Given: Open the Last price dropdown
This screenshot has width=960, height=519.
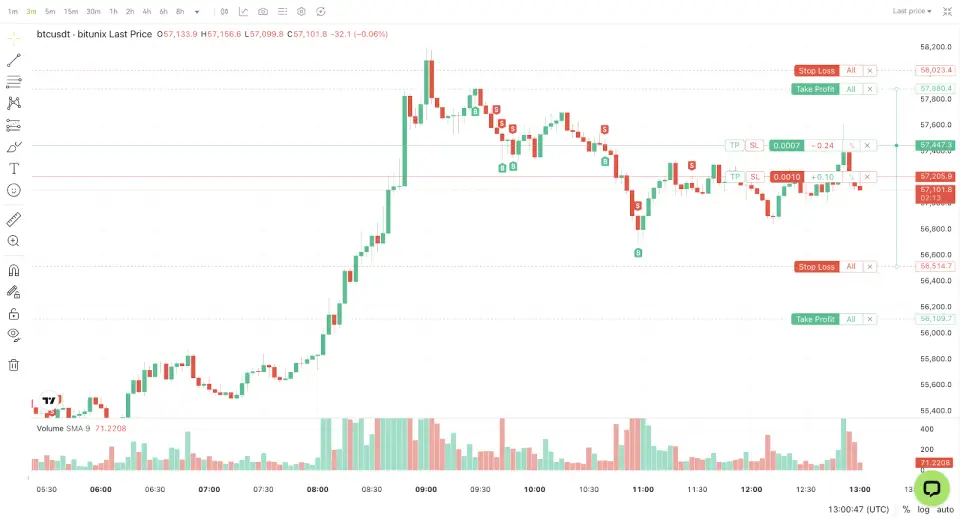Looking at the screenshot, I should click(x=912, y=11).
